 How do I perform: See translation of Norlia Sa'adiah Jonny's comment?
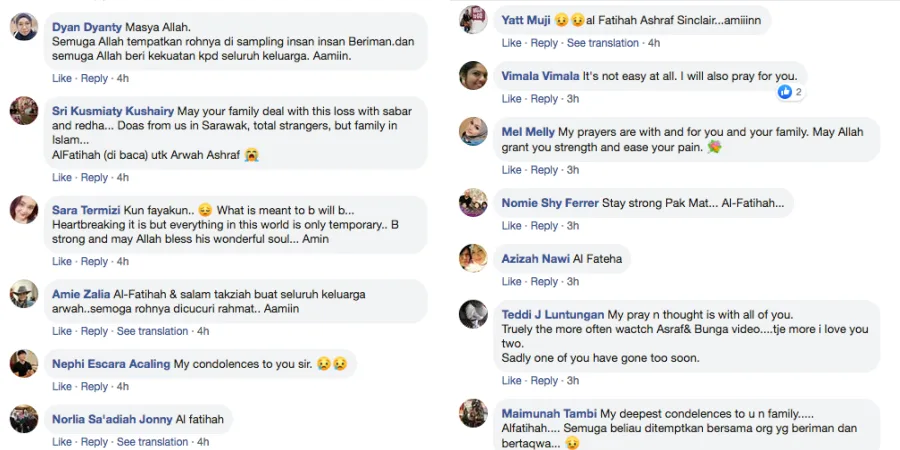(x=153, y=441)
